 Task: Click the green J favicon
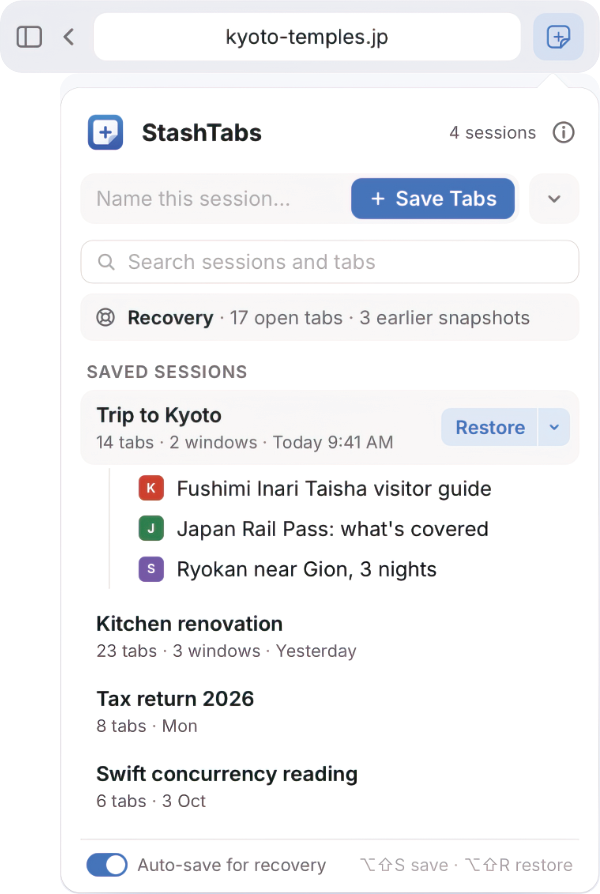(151, 529)
